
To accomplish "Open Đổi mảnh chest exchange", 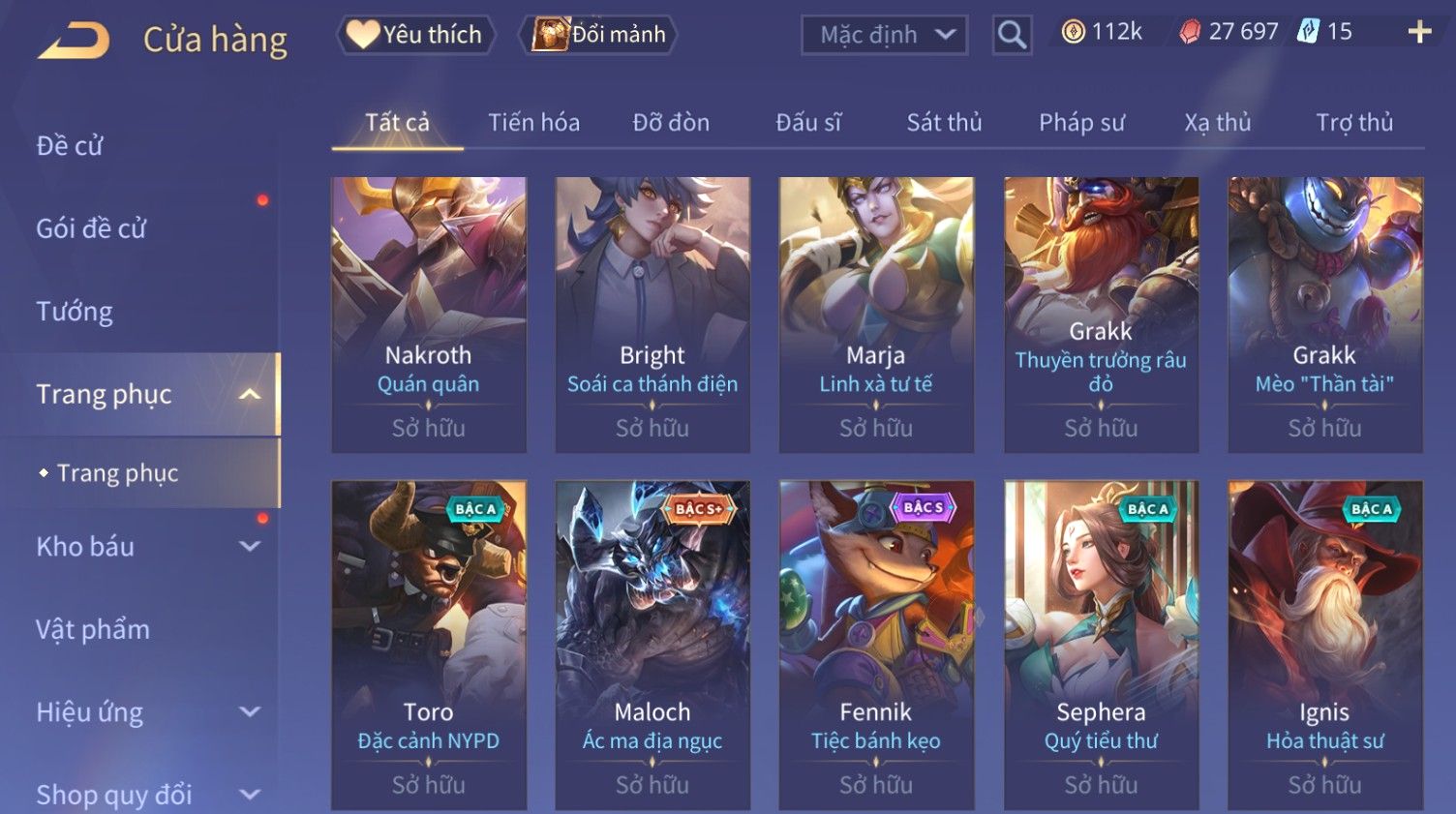I will (597, 35).
